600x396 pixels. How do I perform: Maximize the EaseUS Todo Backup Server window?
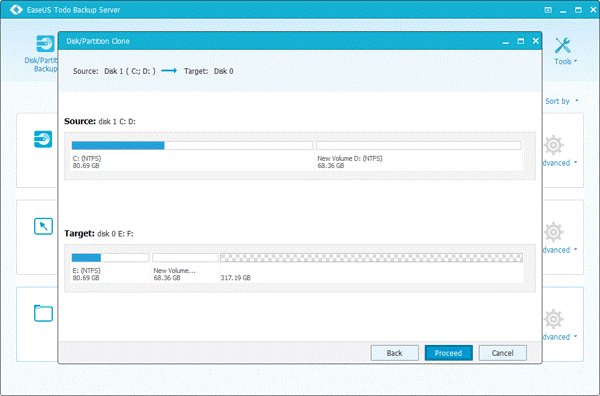(578, 10)
